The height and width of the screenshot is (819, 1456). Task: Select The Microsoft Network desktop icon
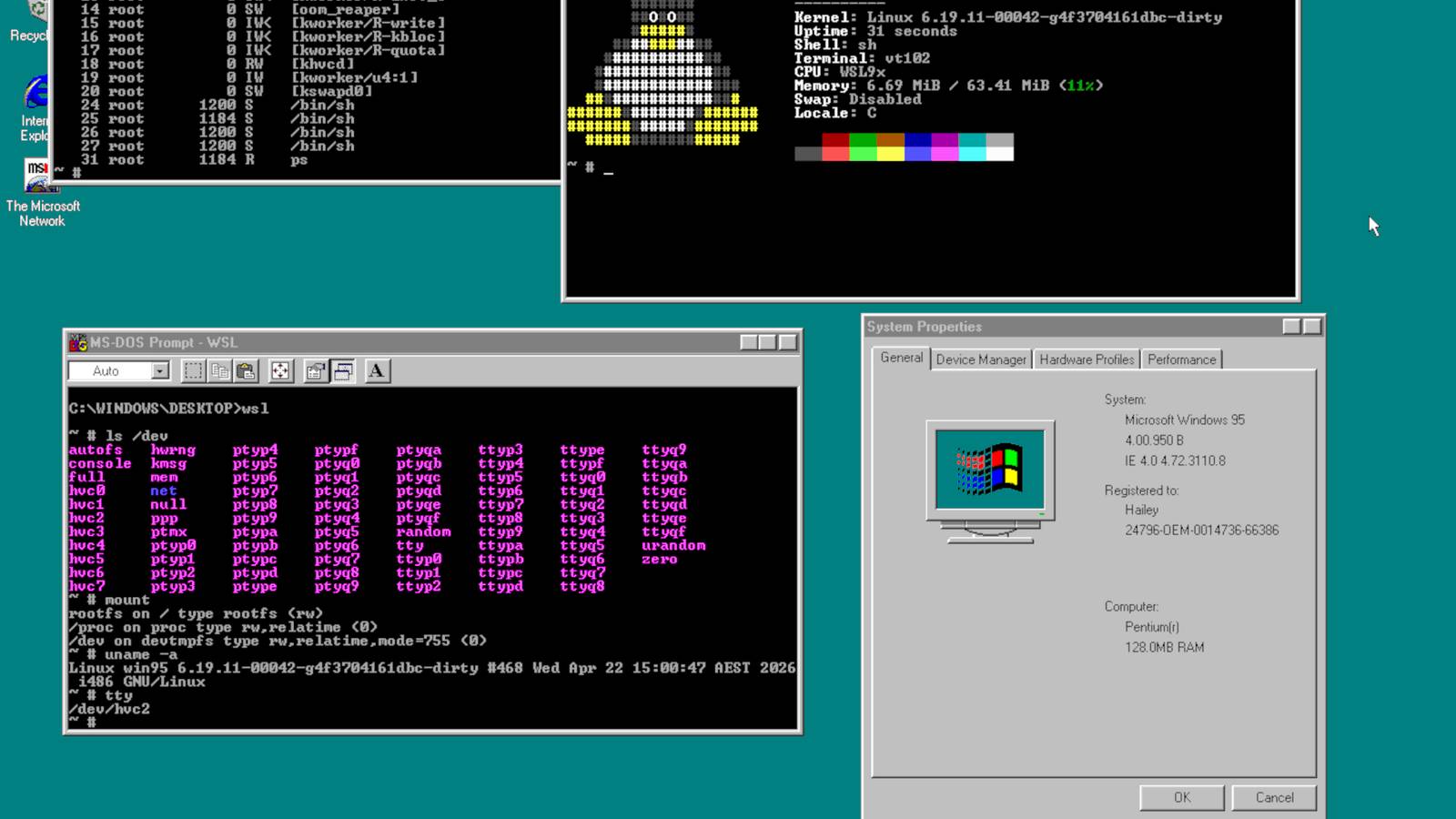point(42,193)
